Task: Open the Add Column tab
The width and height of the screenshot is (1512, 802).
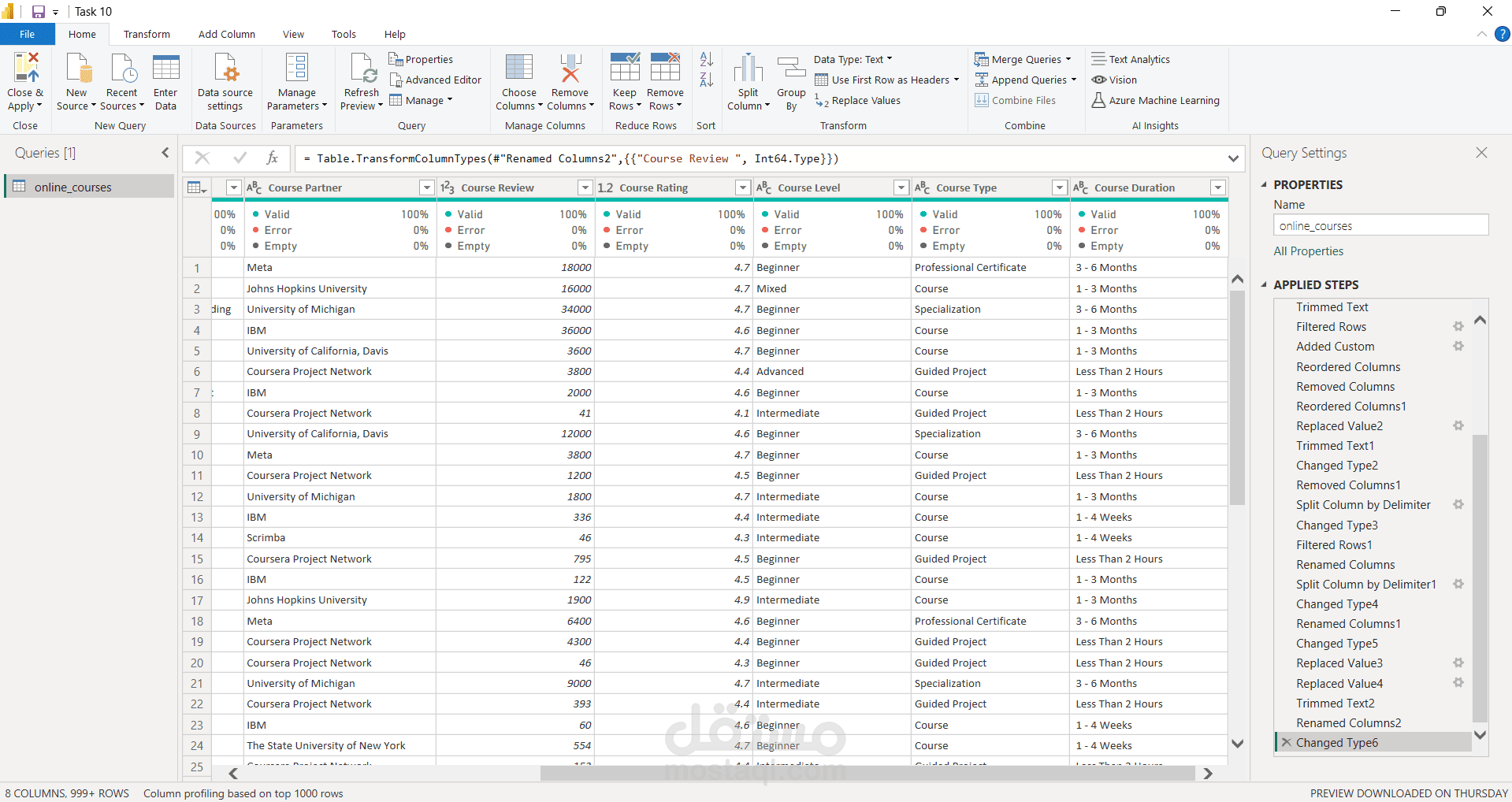Action: pos(227,35)
